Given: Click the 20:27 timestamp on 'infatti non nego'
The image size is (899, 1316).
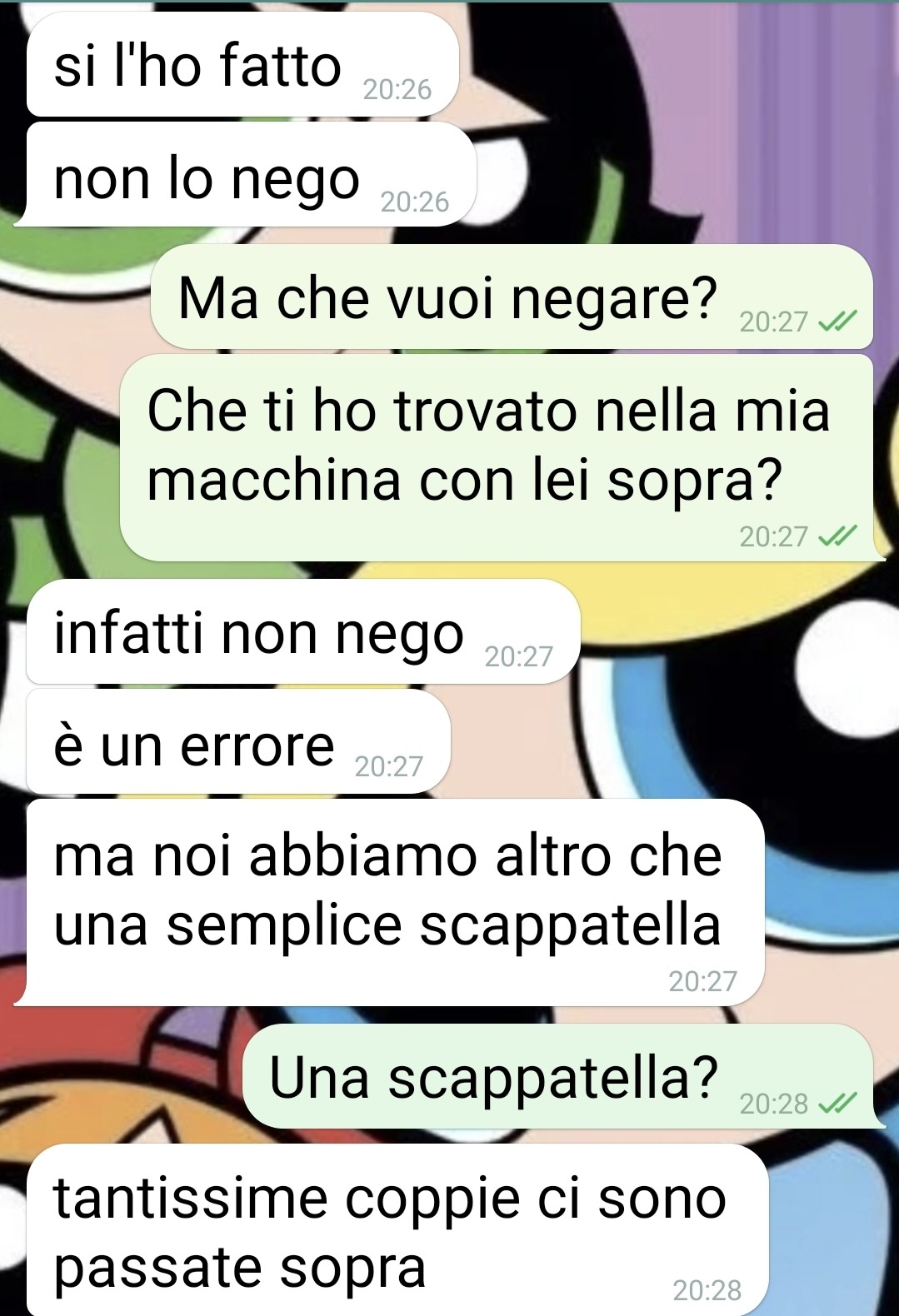Looking at the screenshot, I should [518, 657].
